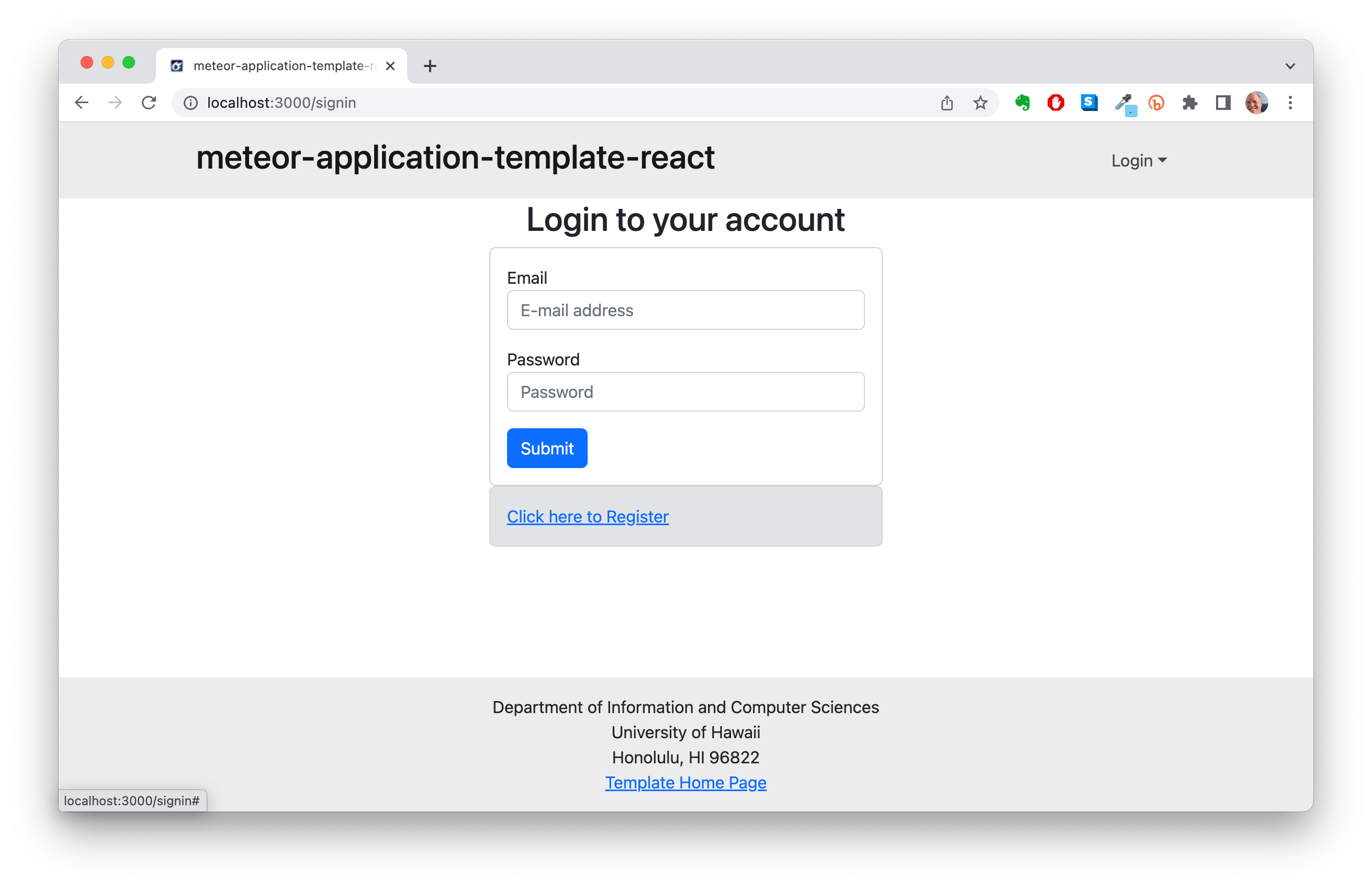The width and height of the screenshot is (1372, 889).
Task: Open Chrome's three-dot menu
Action: [1290, 103]
